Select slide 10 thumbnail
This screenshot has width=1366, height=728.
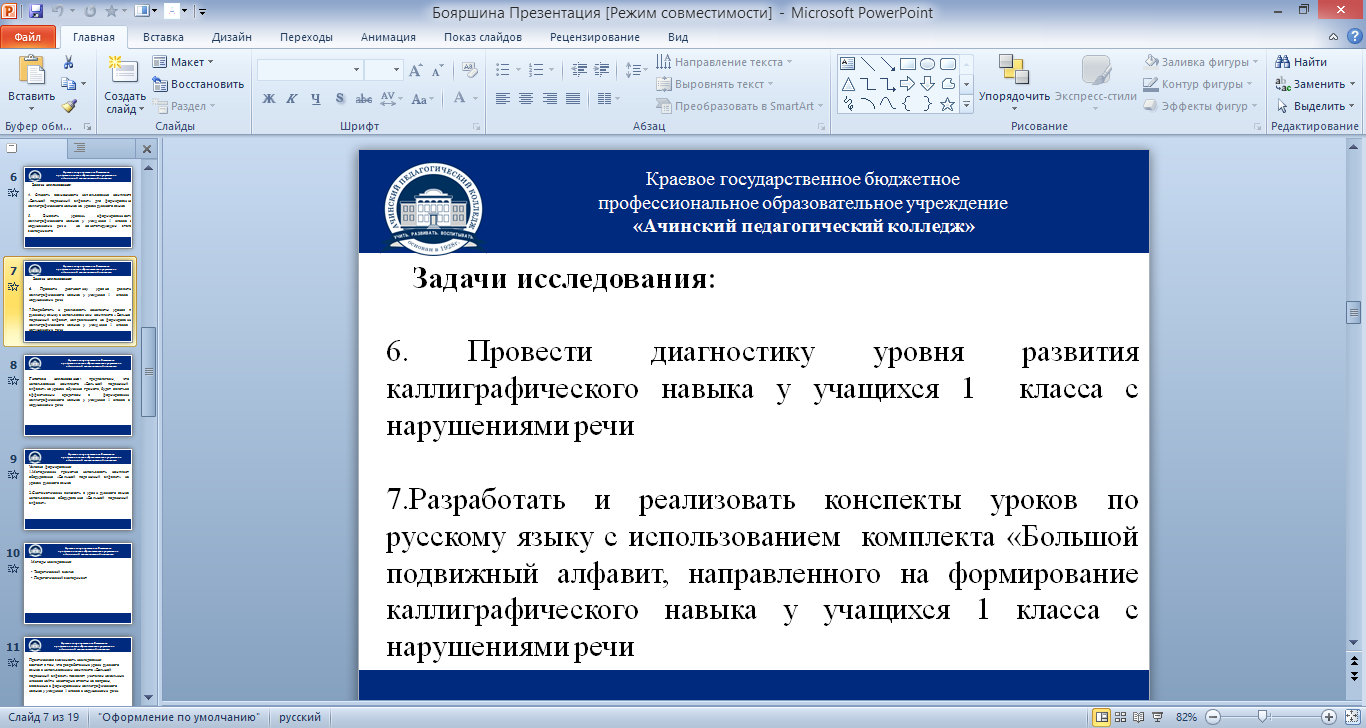pyautogui.click(x=78, y=583)
